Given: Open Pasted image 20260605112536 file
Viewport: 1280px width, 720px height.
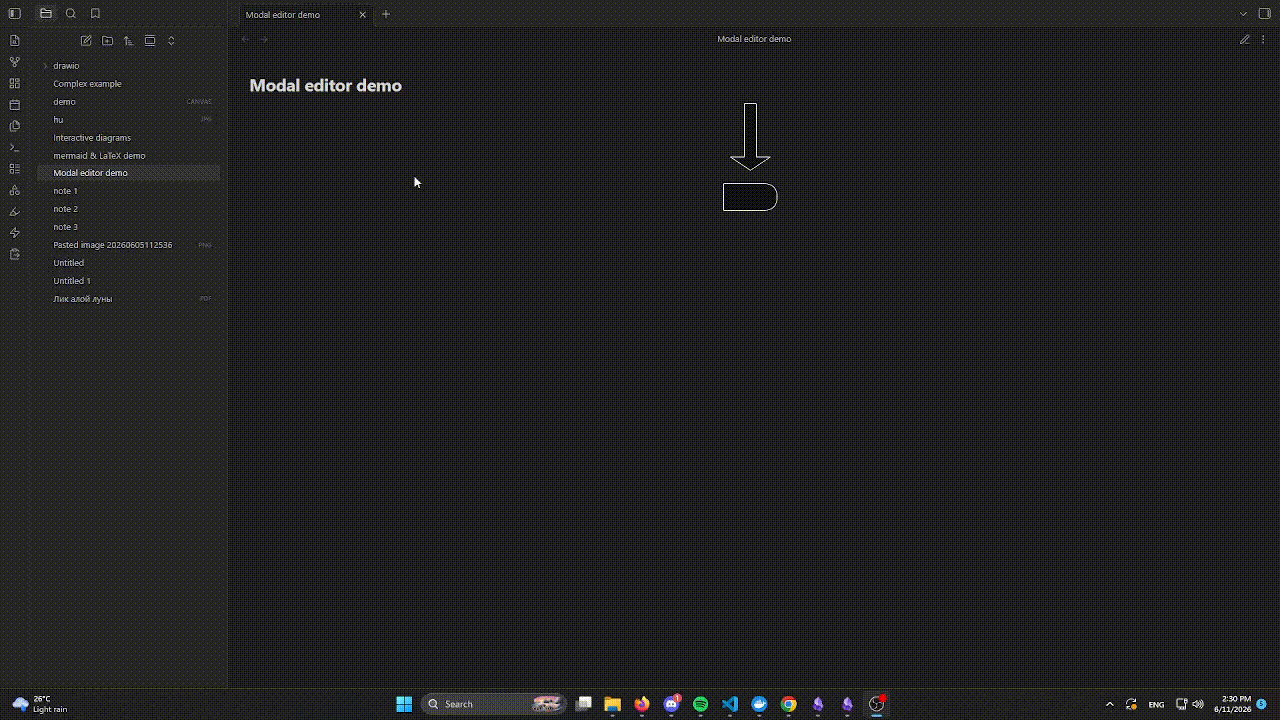Looking at the screenshot, I should point(128,245).
